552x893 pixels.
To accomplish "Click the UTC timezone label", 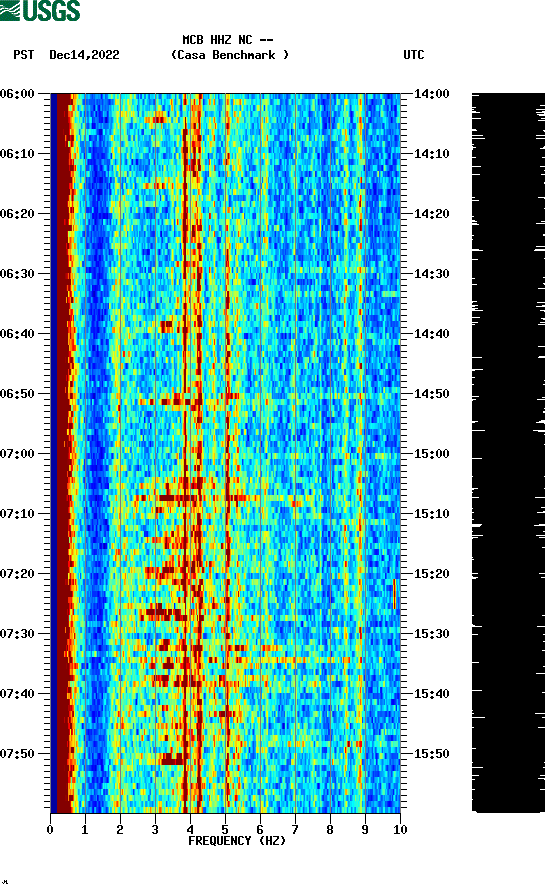I will pyautogui.click(x=414, y=55).
